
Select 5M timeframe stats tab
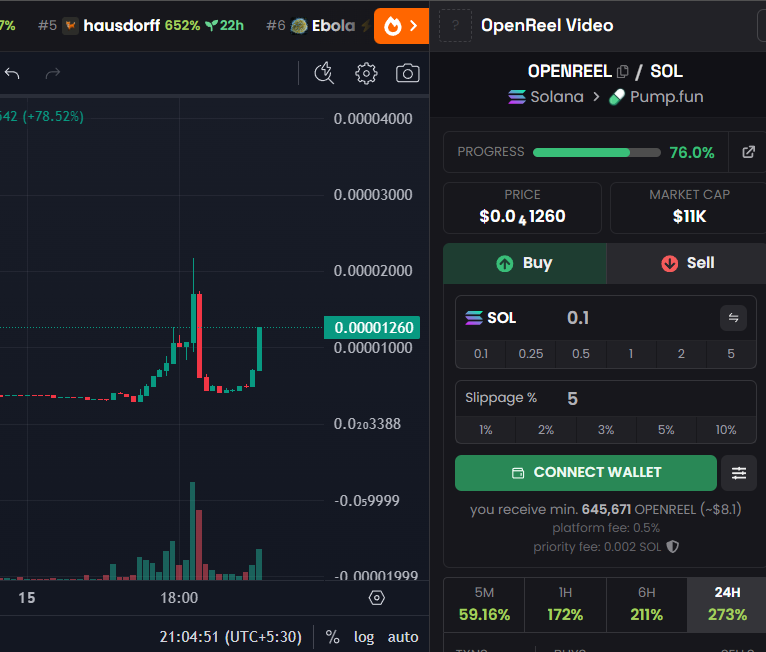click(x=484, y=605)
